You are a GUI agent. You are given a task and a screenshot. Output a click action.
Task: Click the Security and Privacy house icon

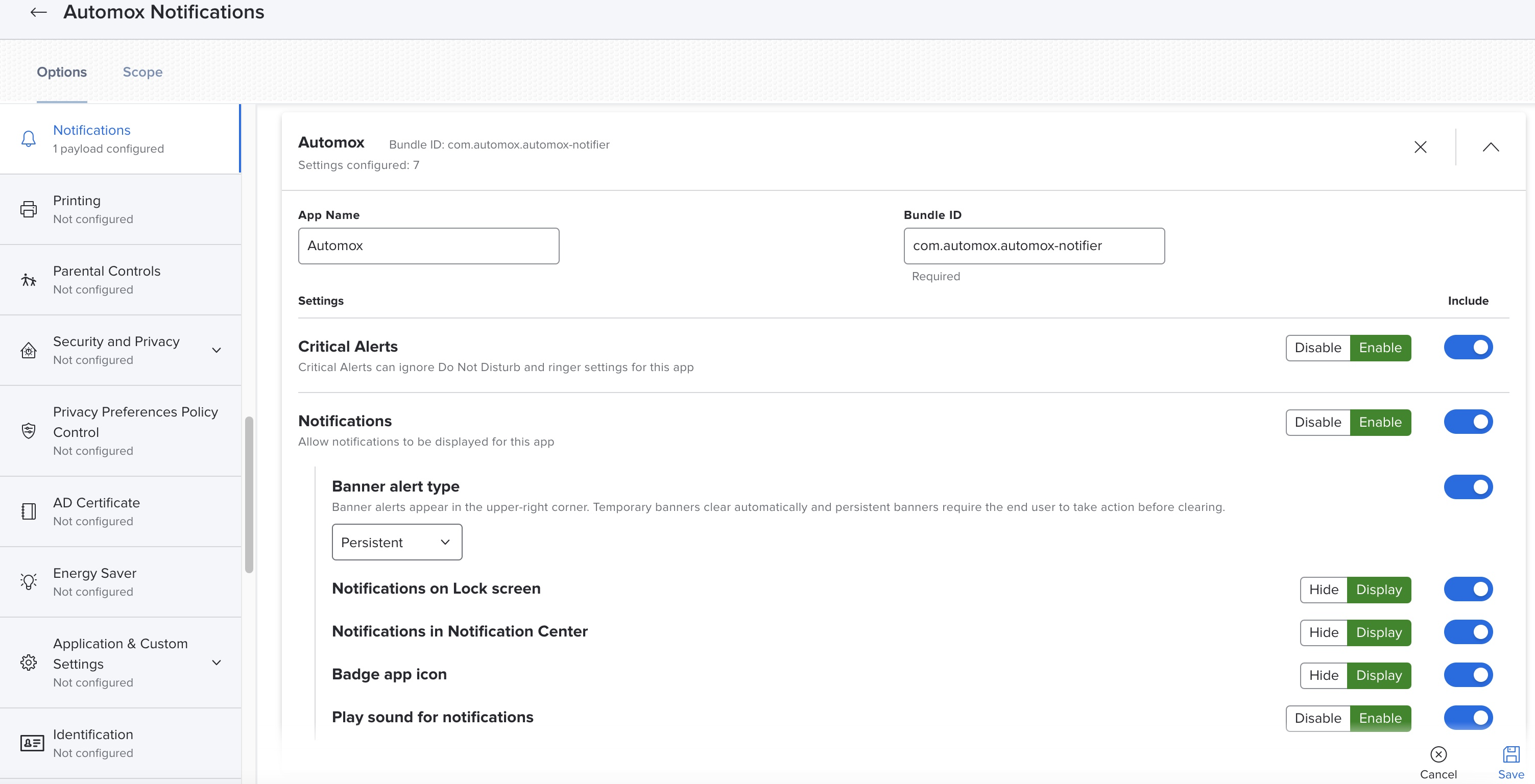tap(28, 350)
